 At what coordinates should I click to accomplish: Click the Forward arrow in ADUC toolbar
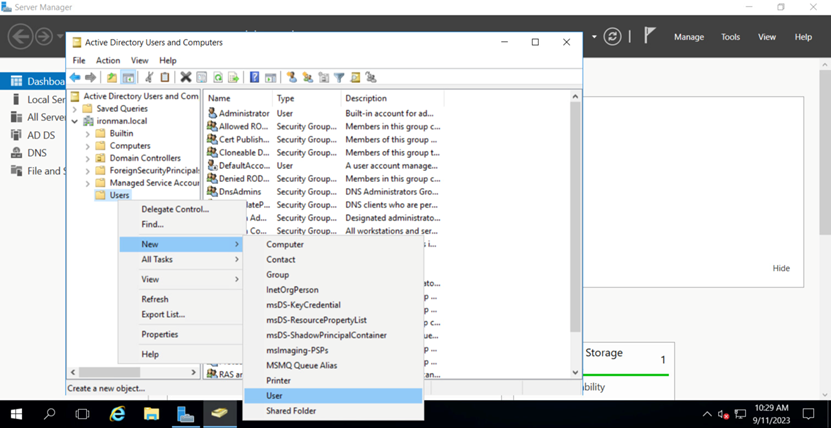(91, 78)
